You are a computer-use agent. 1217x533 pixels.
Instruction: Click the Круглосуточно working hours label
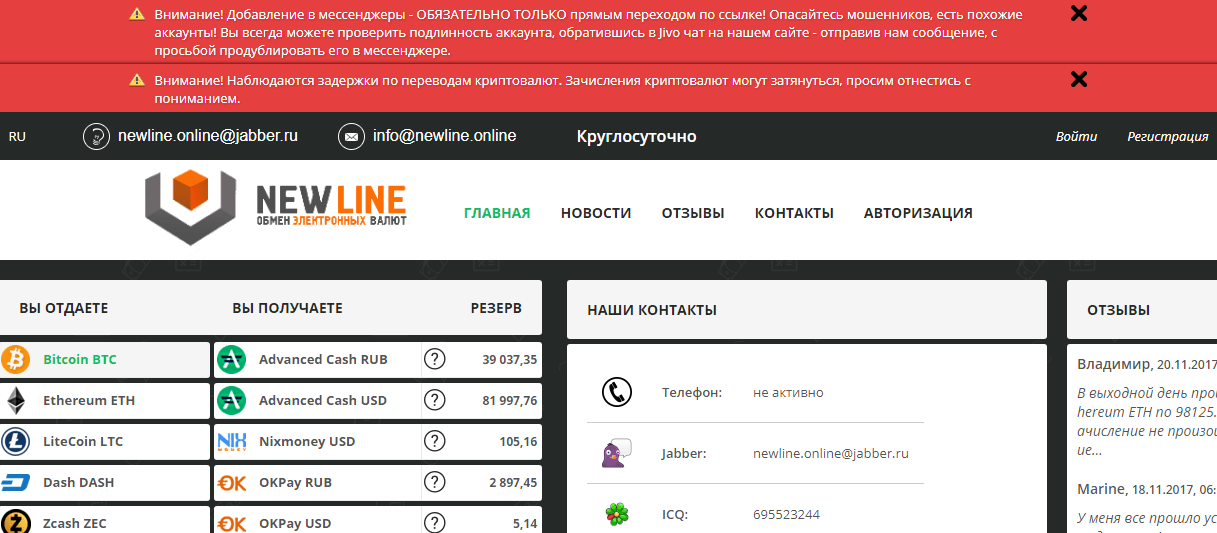637,136
